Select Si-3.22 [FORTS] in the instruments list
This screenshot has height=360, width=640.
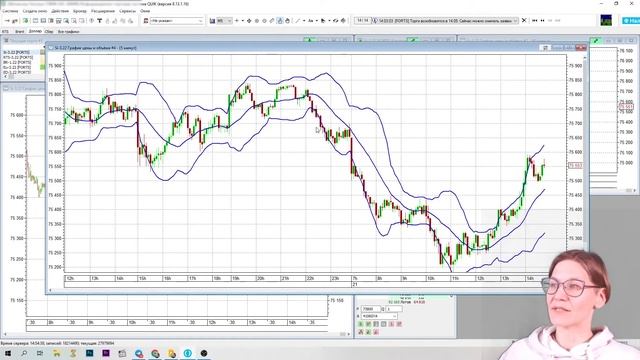[x=17, y=53]
